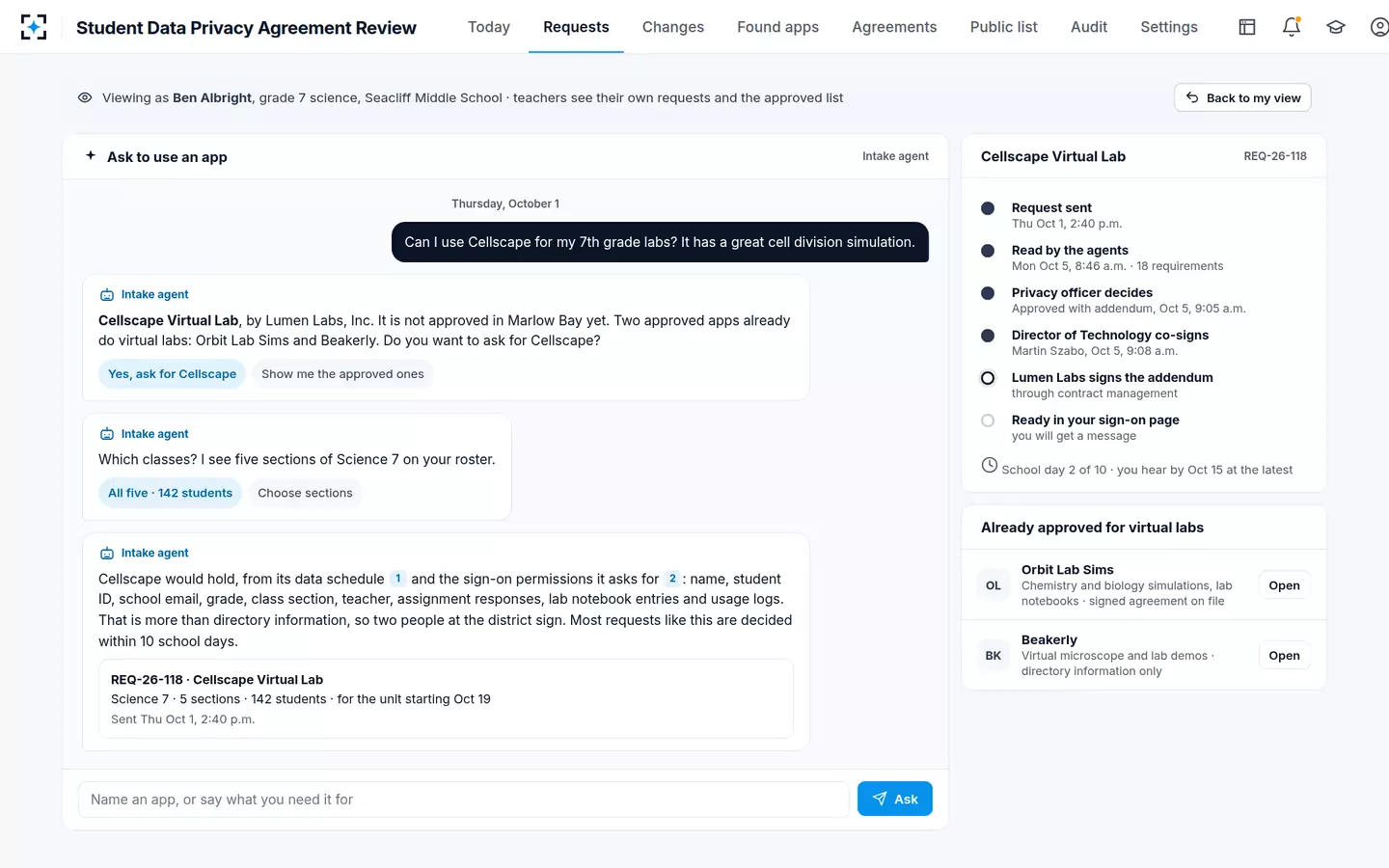This screenshot has width=1389, height=868.
Task: Open the Settings tab
Action: (1169, 27)
